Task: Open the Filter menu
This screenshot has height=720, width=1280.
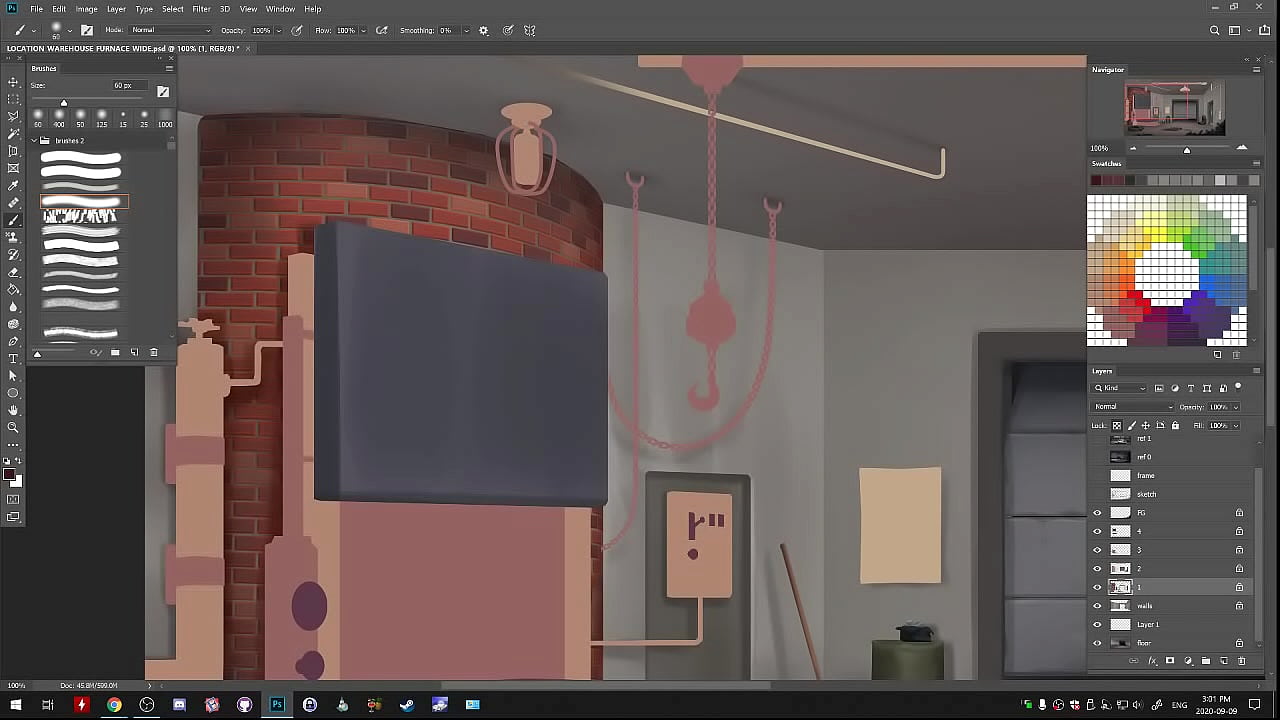Action: click(201, 9)
